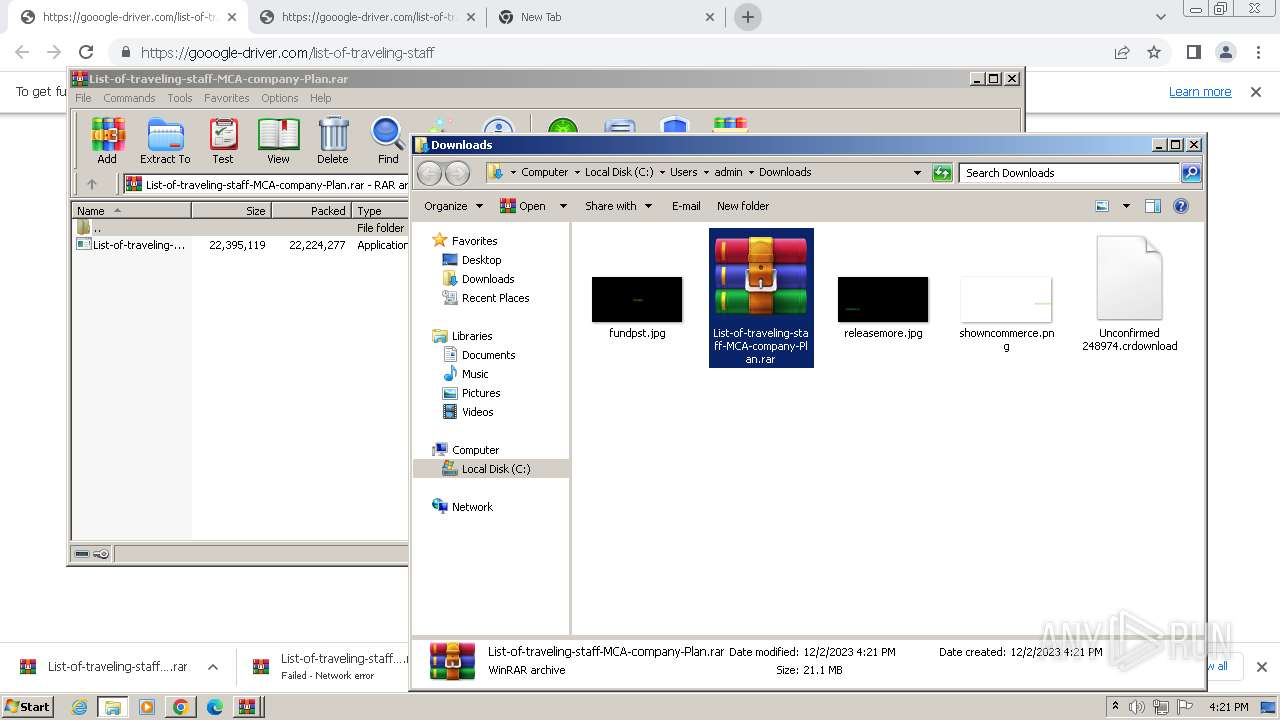The width and height of the screenshot is (1280, 720).
Task: Select the rar archive in Downloads
Action: [761, 298]
